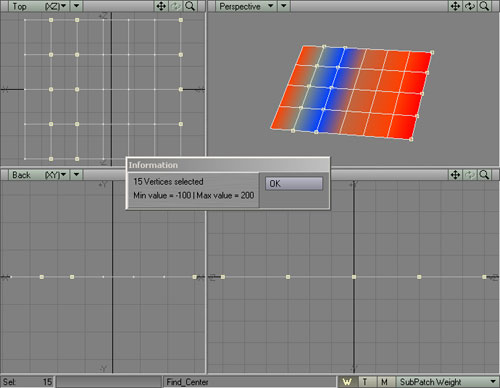500x388 pixels.
Task: Open the SubPatch Weight map dropdown
Action: [447, 382]
